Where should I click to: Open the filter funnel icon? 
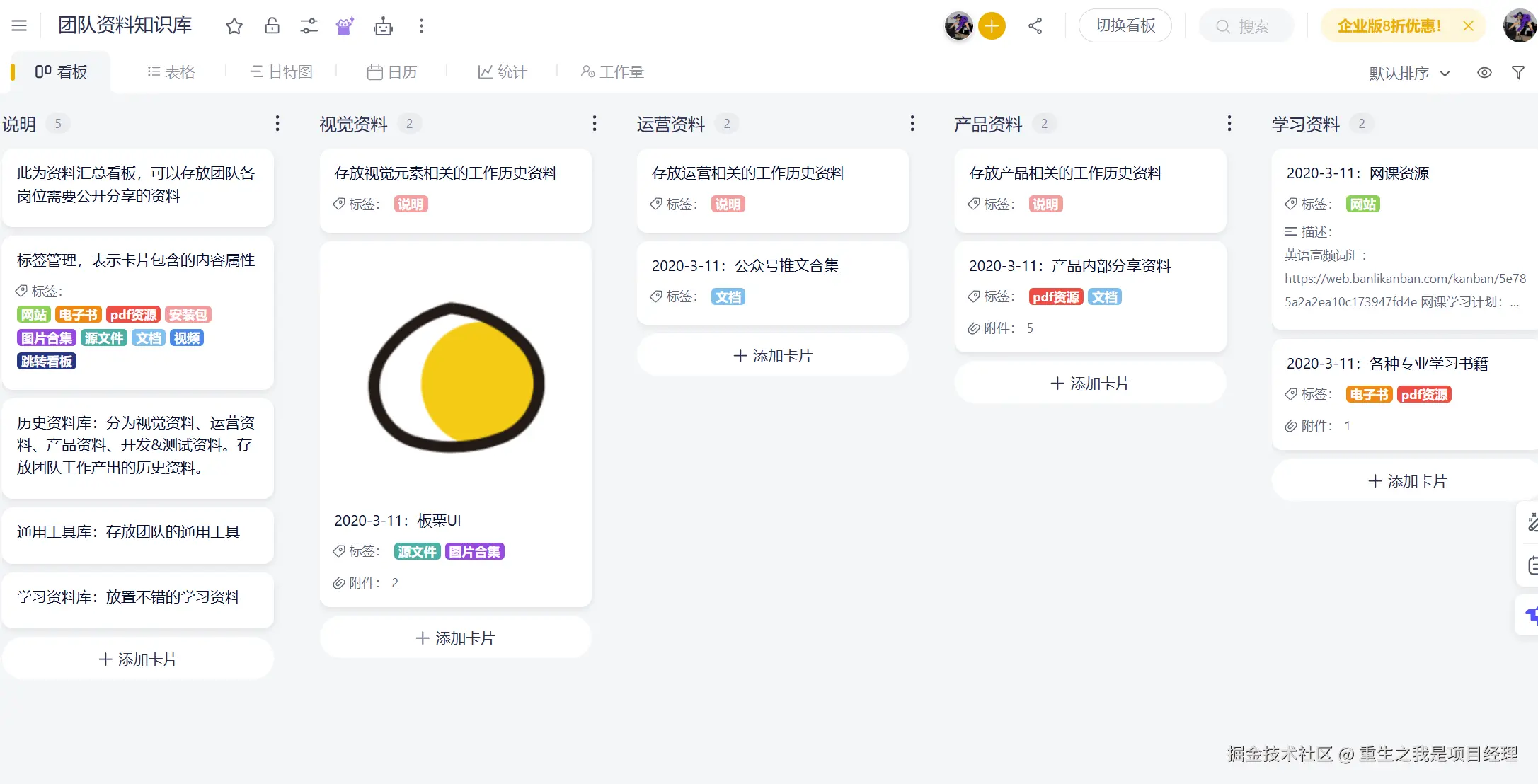point(1517,72)
